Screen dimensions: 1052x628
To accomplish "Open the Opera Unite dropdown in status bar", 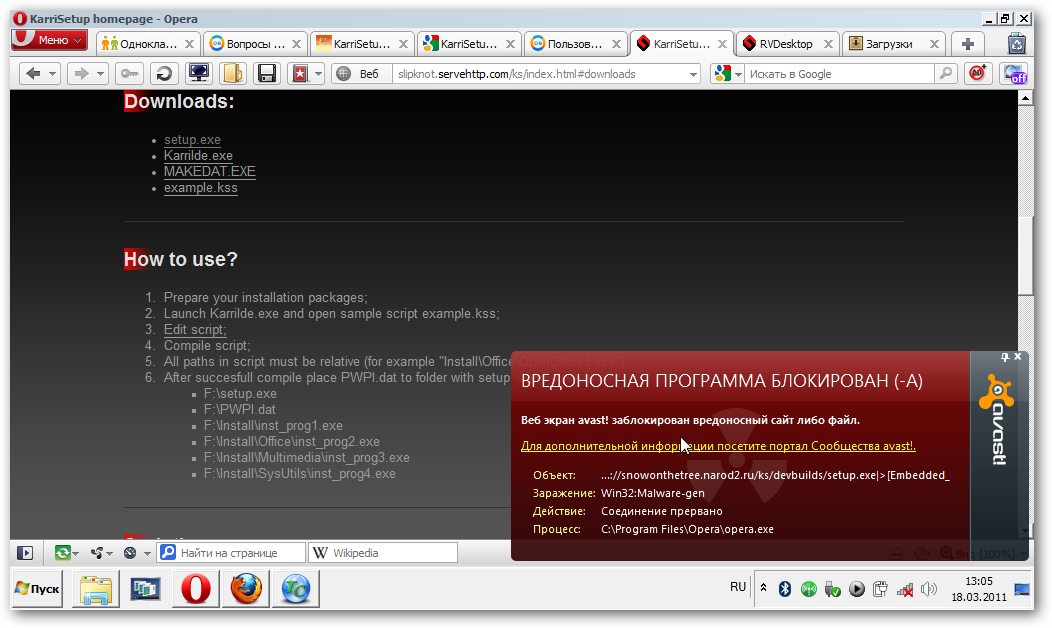I will point(102,553).
